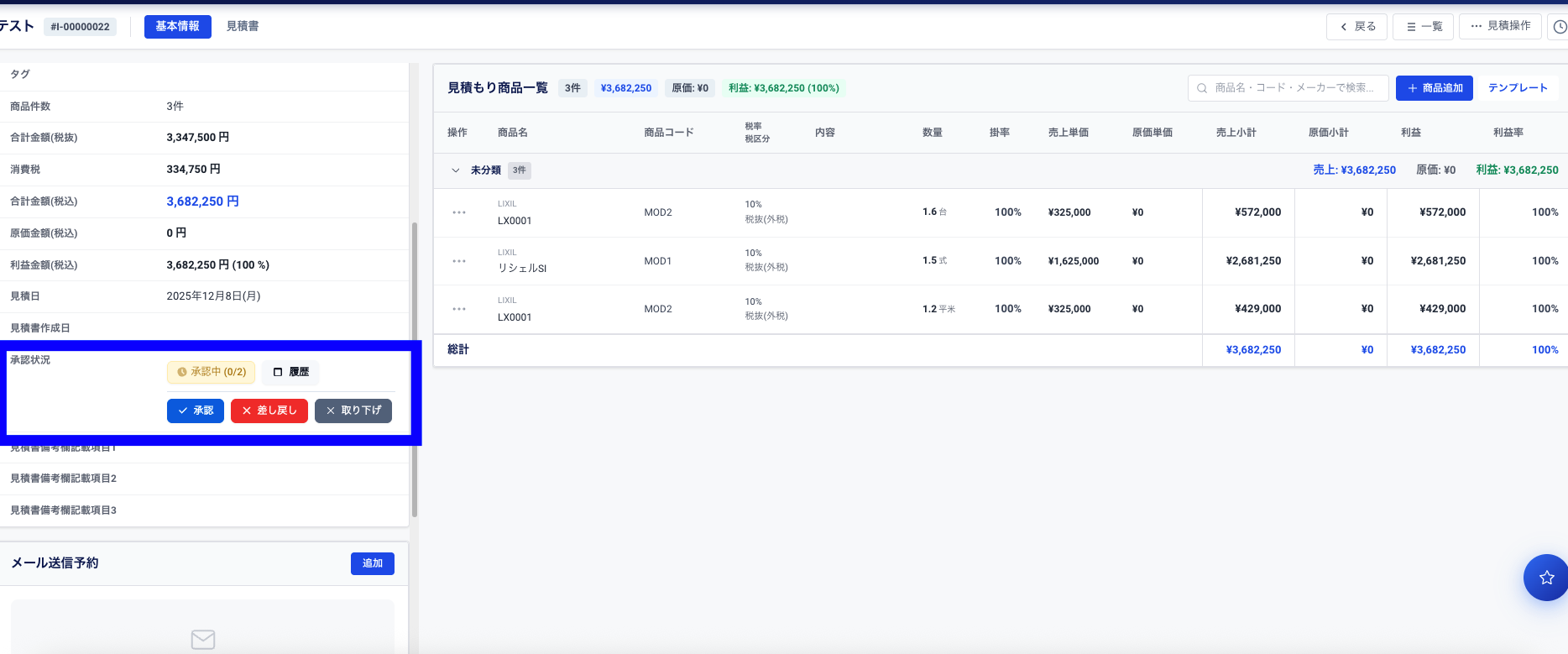The height and width of the screenshot is (654, 1568).
Task: Click the left panel vertical scrollbar
Action: 415,369
